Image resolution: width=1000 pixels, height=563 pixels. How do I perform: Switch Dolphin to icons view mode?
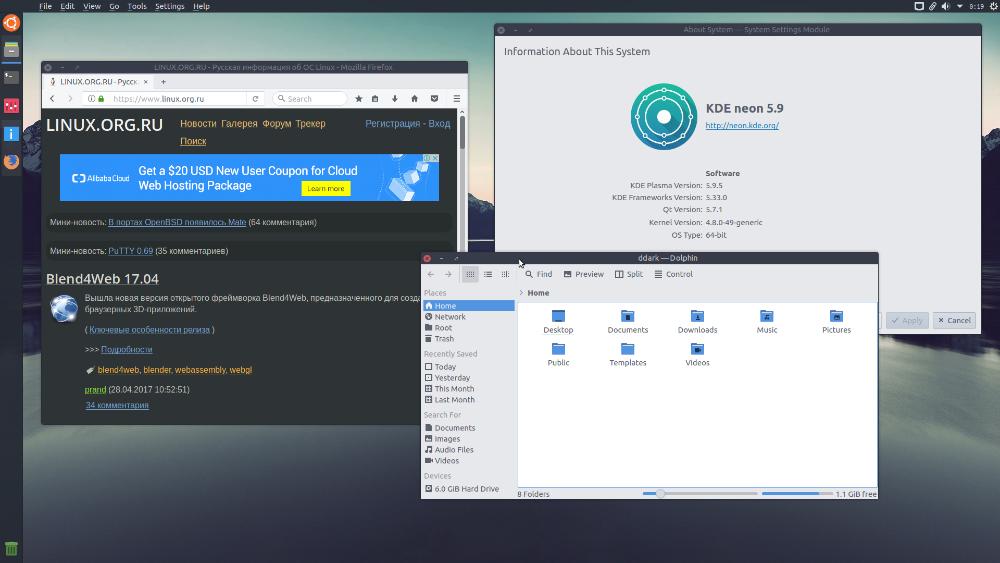click(x=470, y=274)
